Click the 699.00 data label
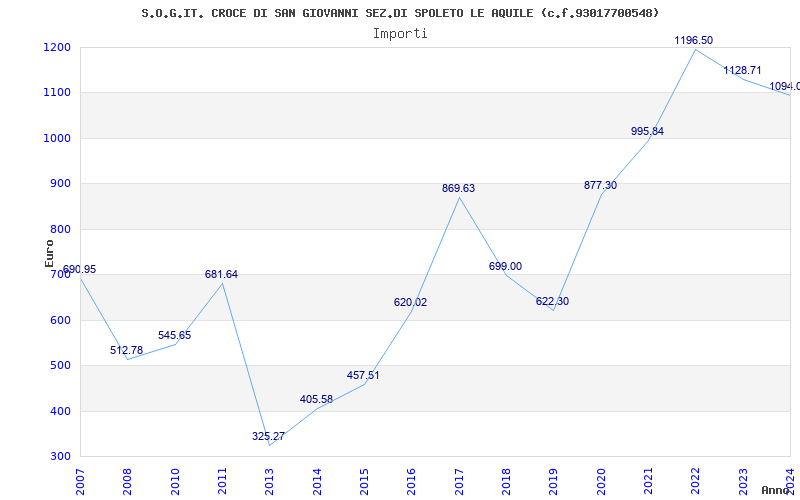 click(505, 267)
